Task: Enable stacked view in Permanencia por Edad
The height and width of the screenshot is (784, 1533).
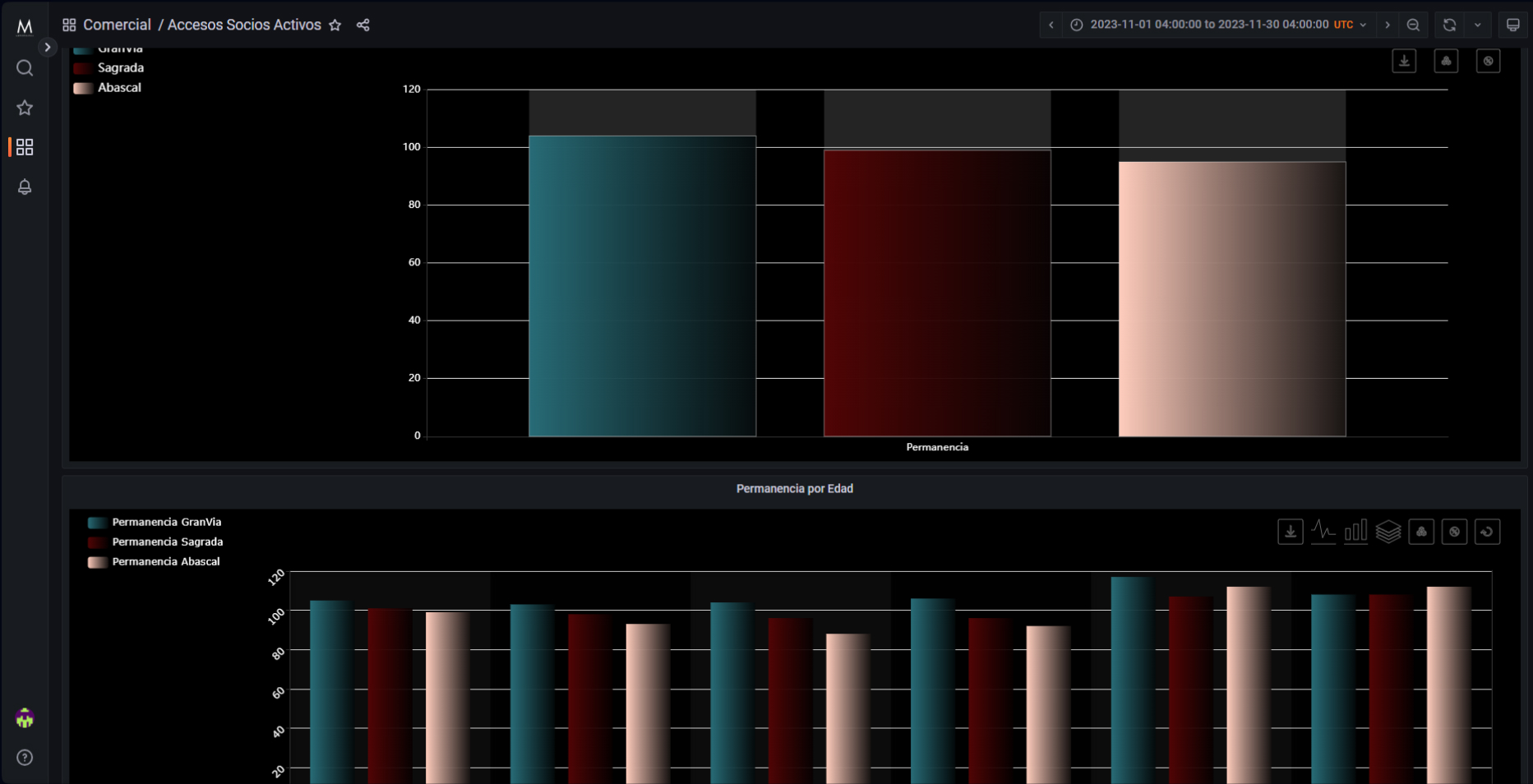Action: (x=1388, y=532)
